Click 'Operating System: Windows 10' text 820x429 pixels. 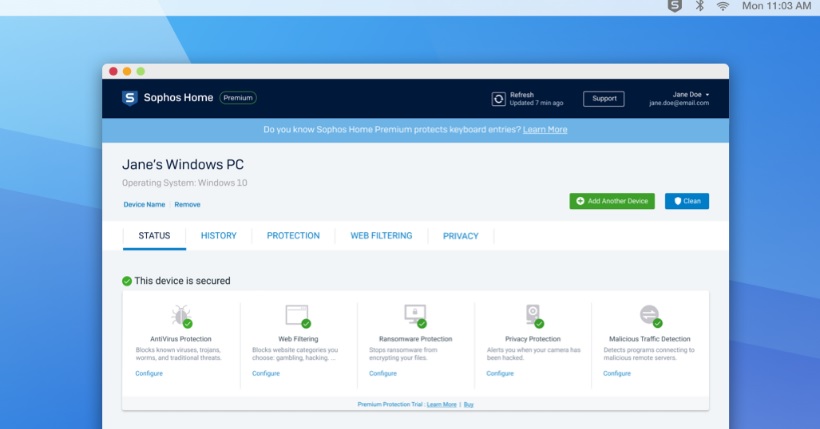(x=185, y=183)
